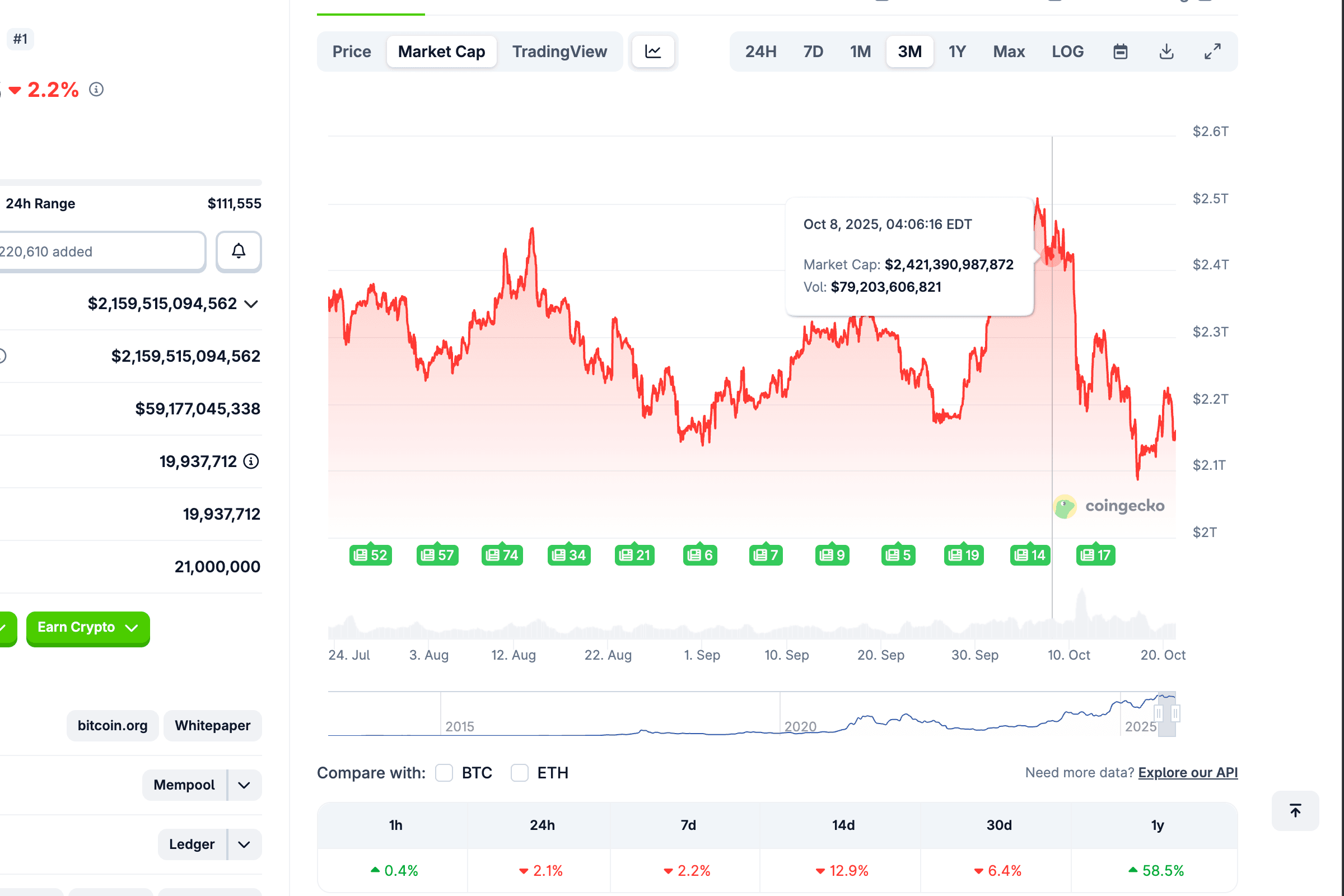The image size is (1344, 896).
Task: Enable the BTC compare checkbox
Action: (x=444, y=773)
